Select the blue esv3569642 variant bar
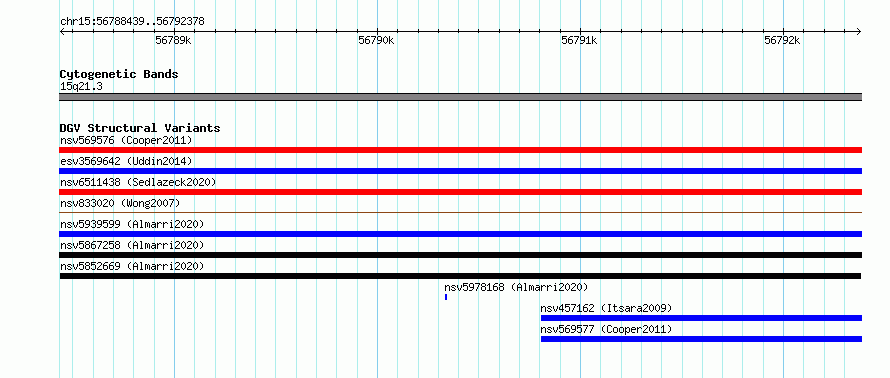Viewport: 890px width, 378px height. (x=460, y=171)
